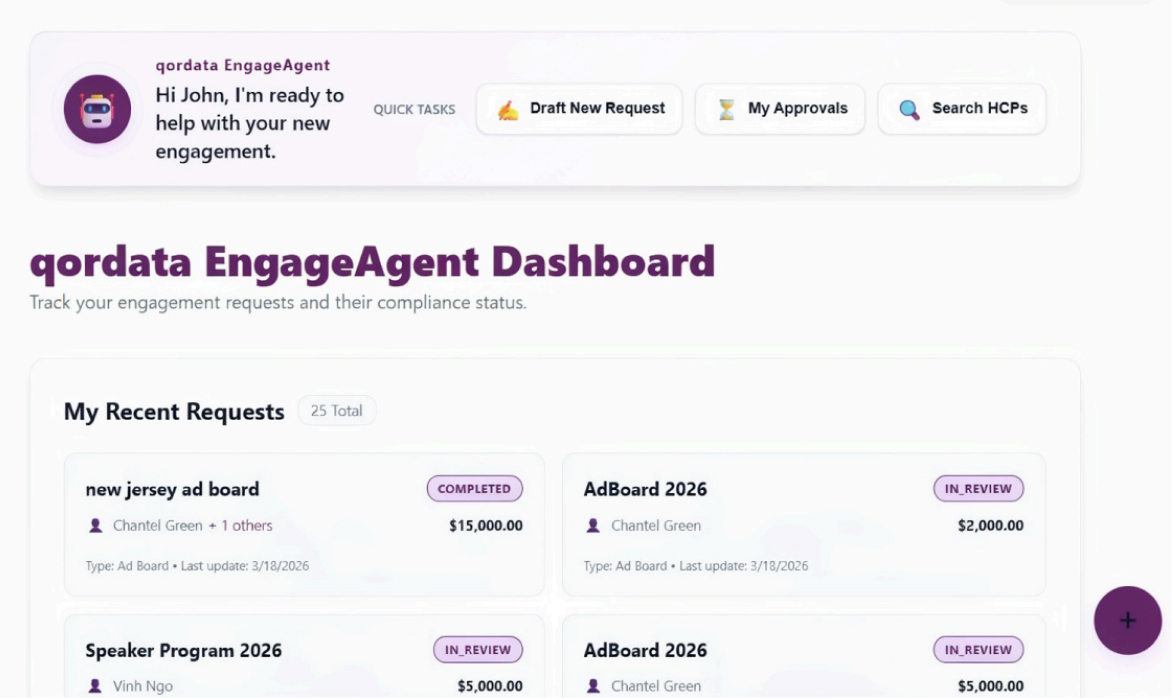This screenshot has height=698, width=1172.
Task: Click the COMPLETED status badge
Action: tap(474, 489)
